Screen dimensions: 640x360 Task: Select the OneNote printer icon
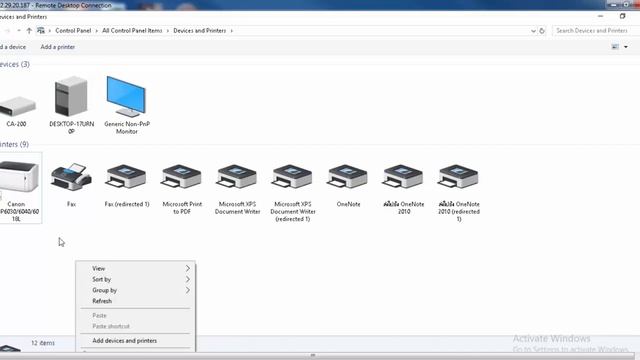point(348,176)
